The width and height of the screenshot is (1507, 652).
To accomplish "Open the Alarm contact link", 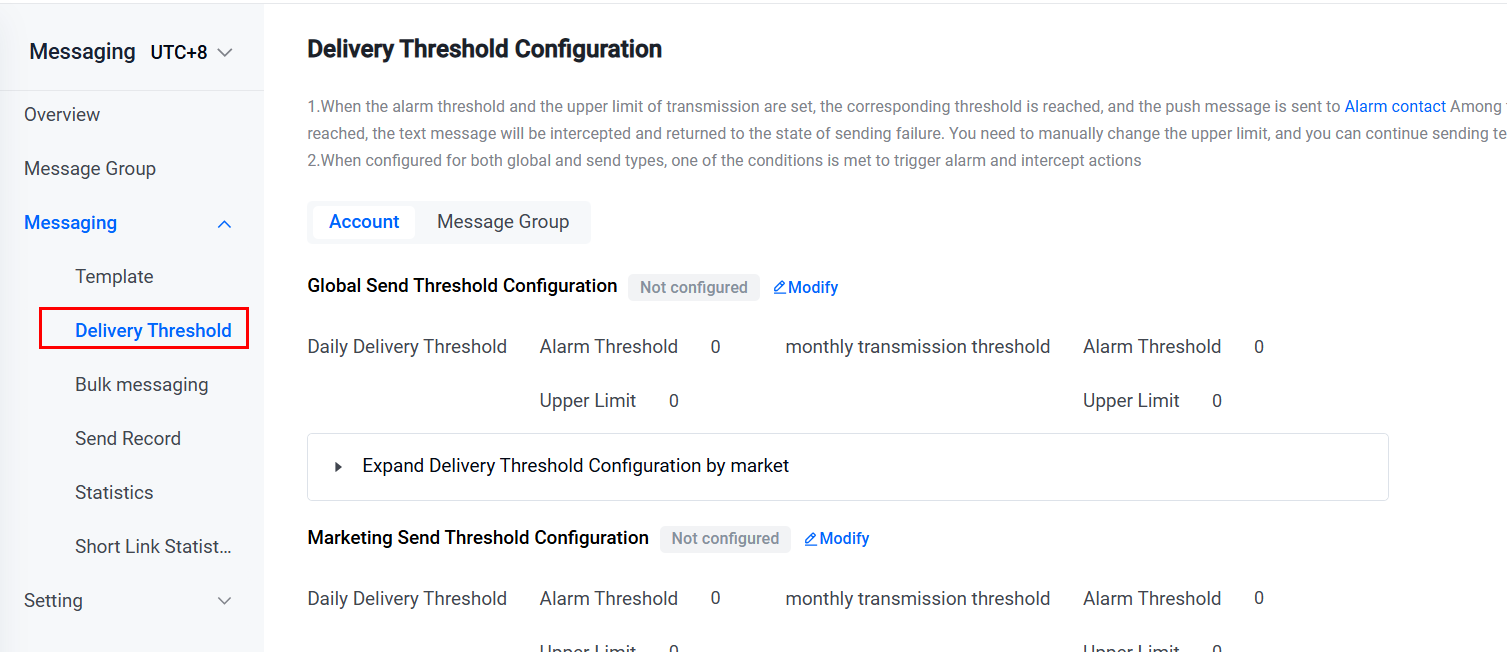I will [1395, 106].
